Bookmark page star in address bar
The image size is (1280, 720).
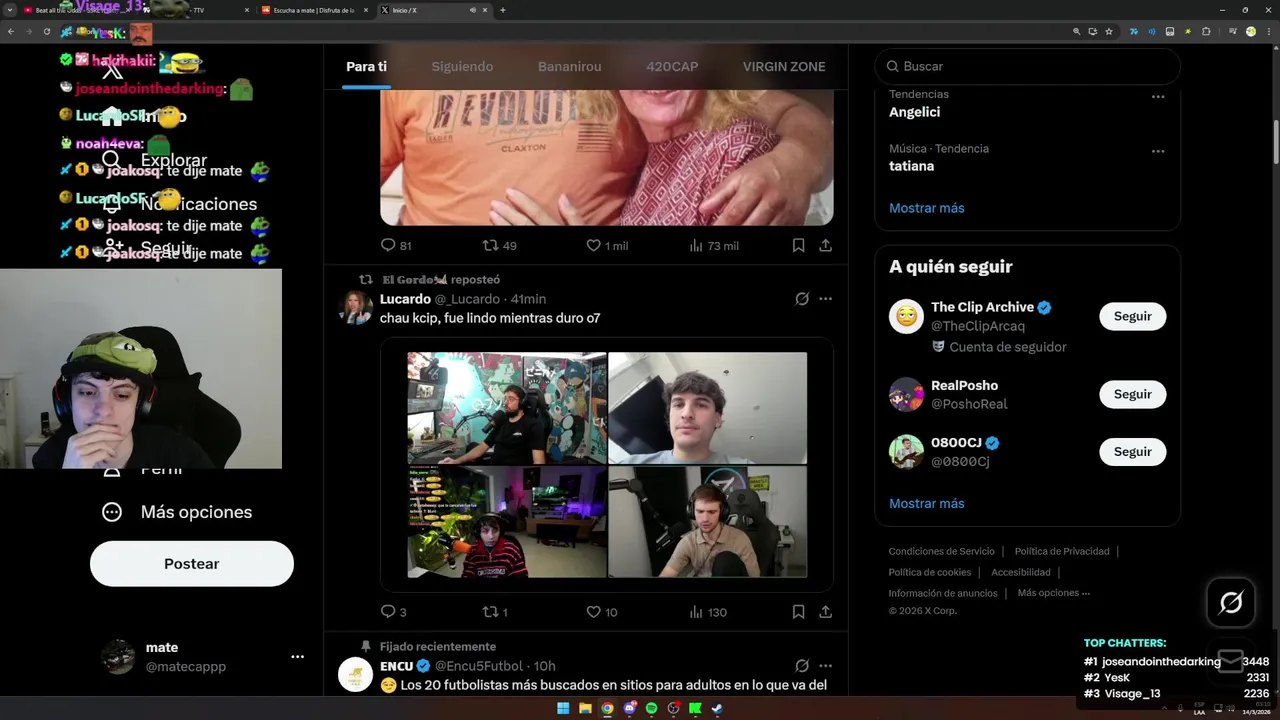click(1108, 31)
